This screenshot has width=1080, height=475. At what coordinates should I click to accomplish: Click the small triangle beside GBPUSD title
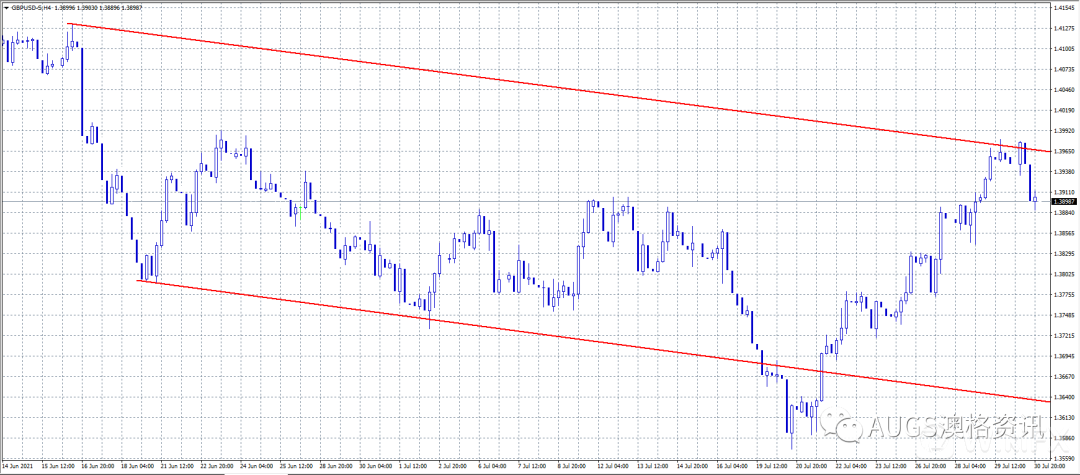point(6,6)
